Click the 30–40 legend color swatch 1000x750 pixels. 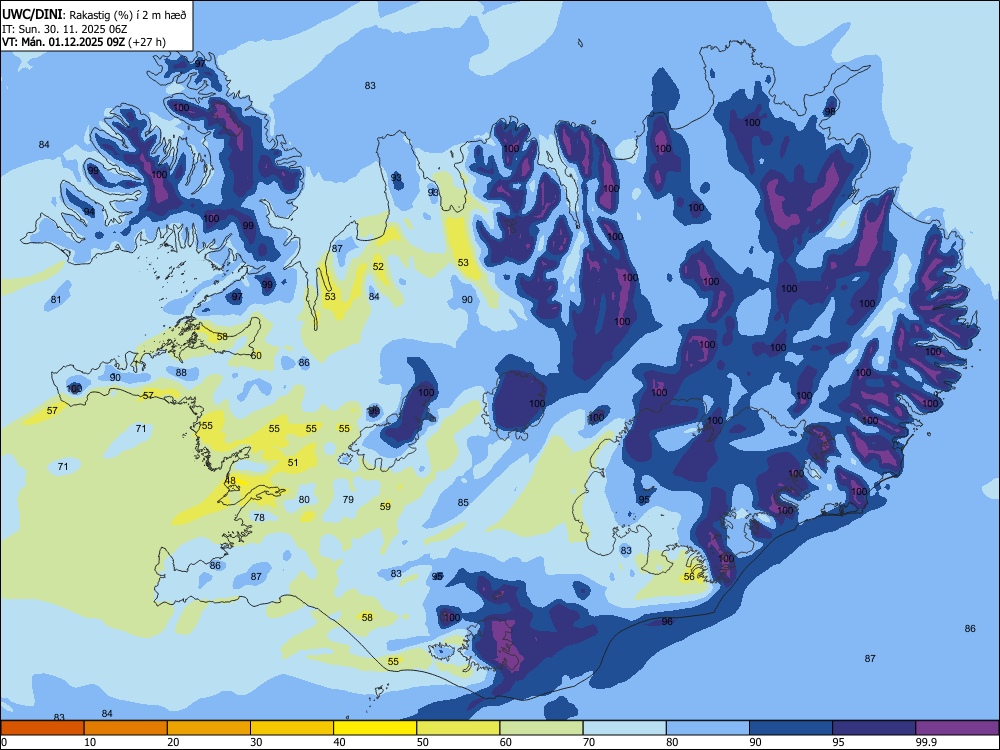(x=292, y=728)
